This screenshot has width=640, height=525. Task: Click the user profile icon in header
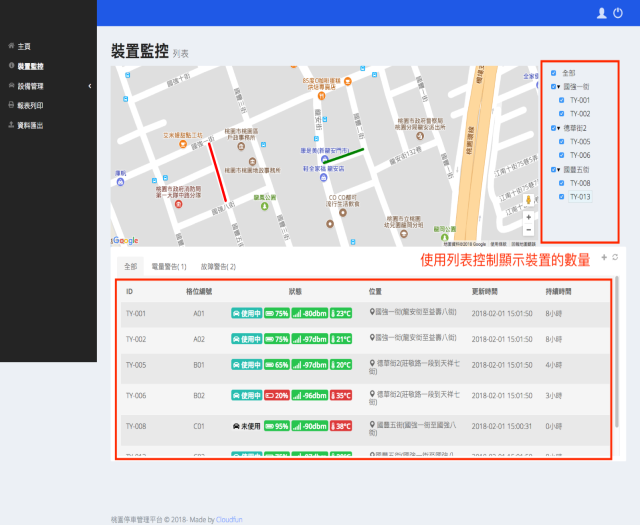click(601, 13)
